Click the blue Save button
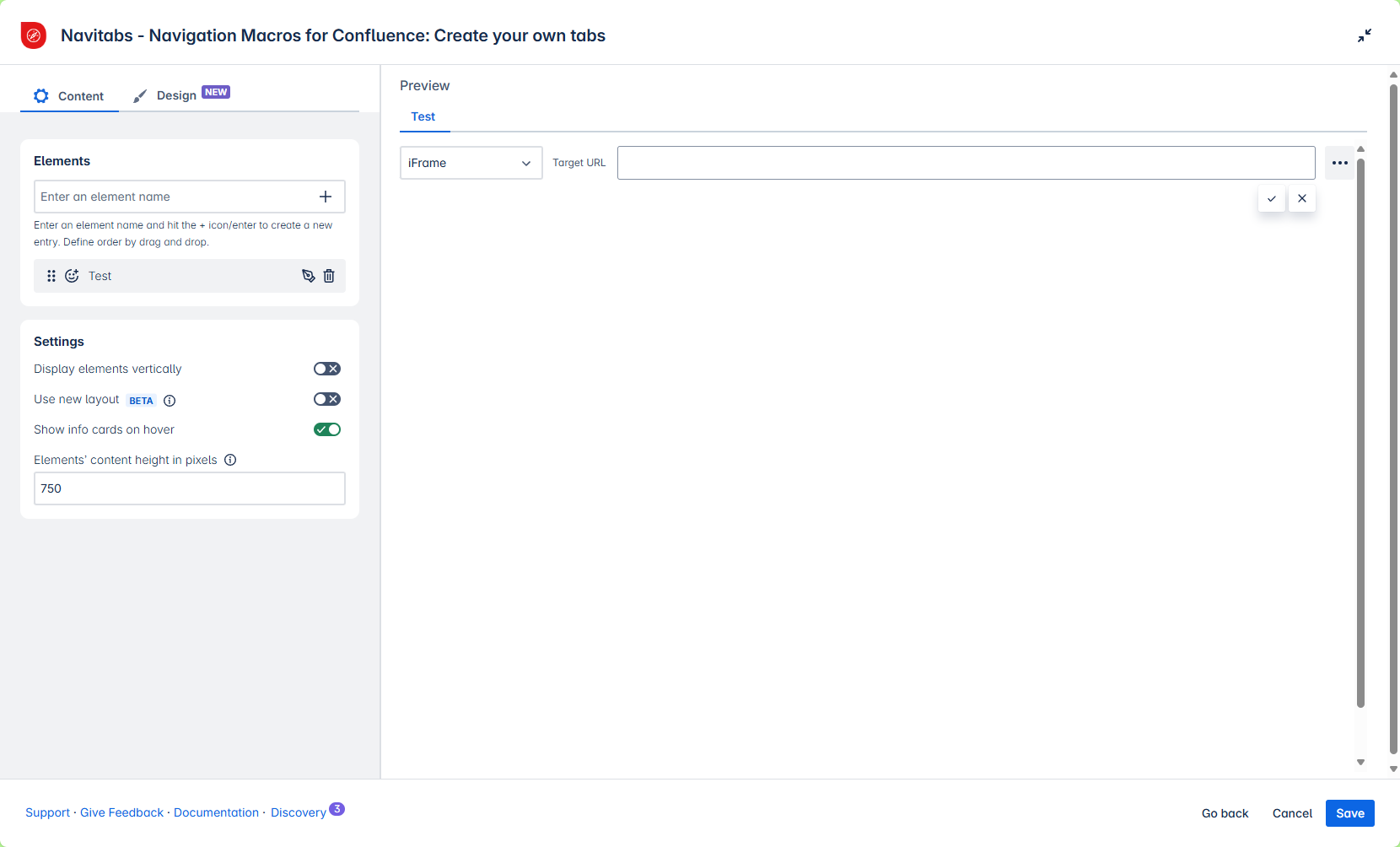 (1349, 813)
